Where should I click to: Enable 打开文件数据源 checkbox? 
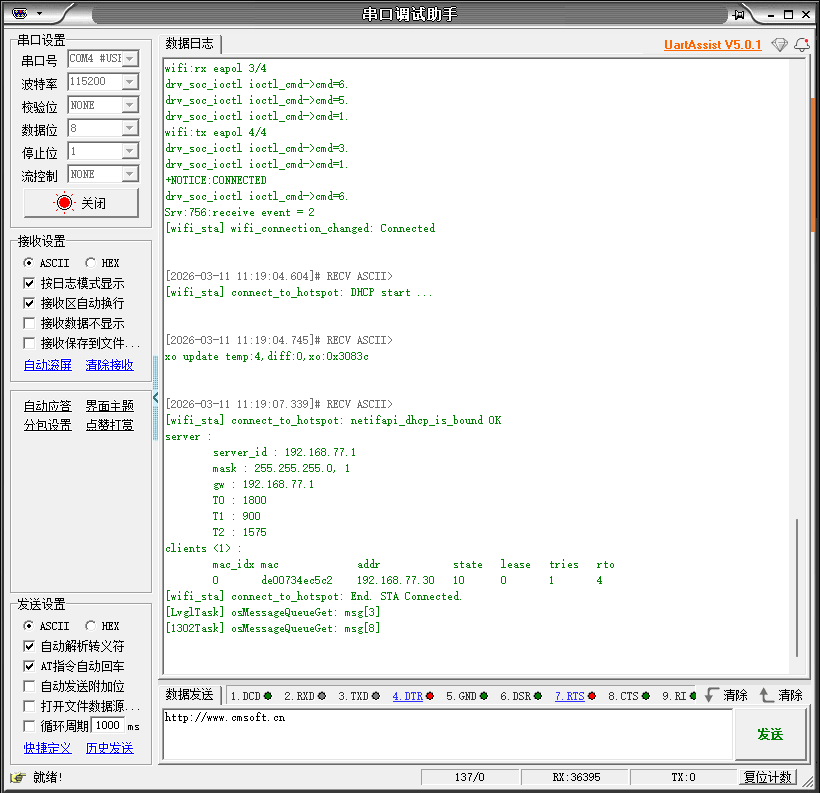(29, 706)
